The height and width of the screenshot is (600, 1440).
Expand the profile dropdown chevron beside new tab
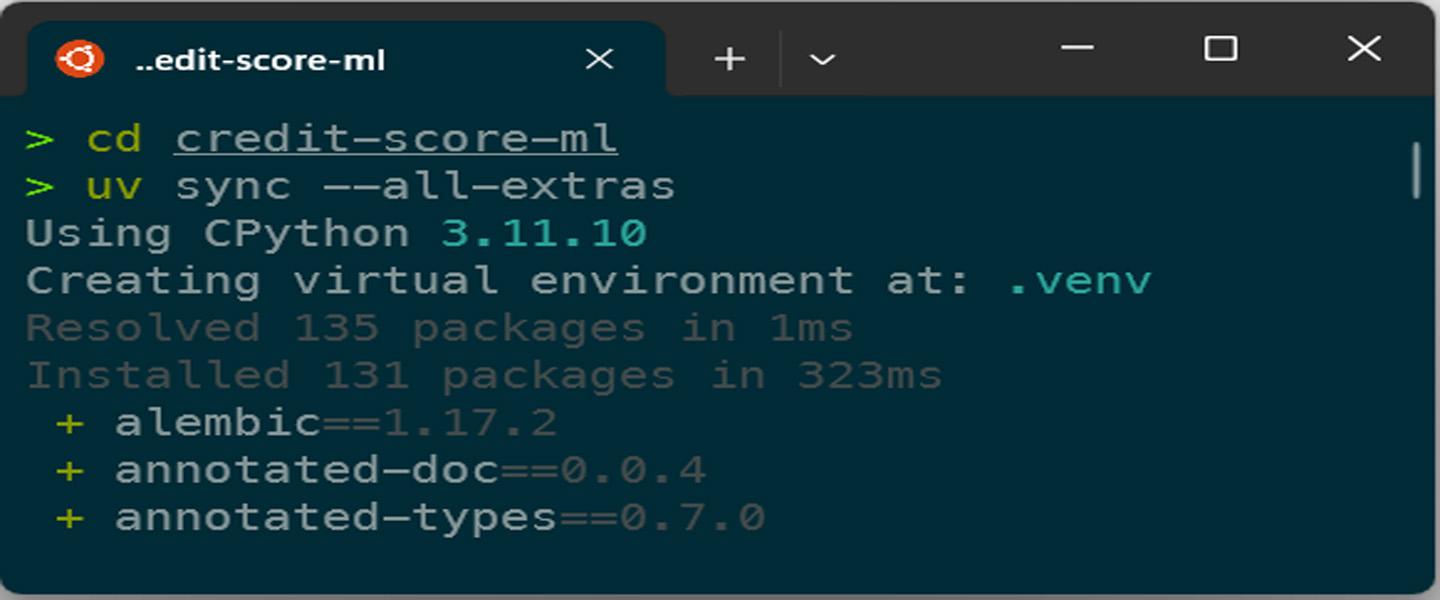(822, 60)
